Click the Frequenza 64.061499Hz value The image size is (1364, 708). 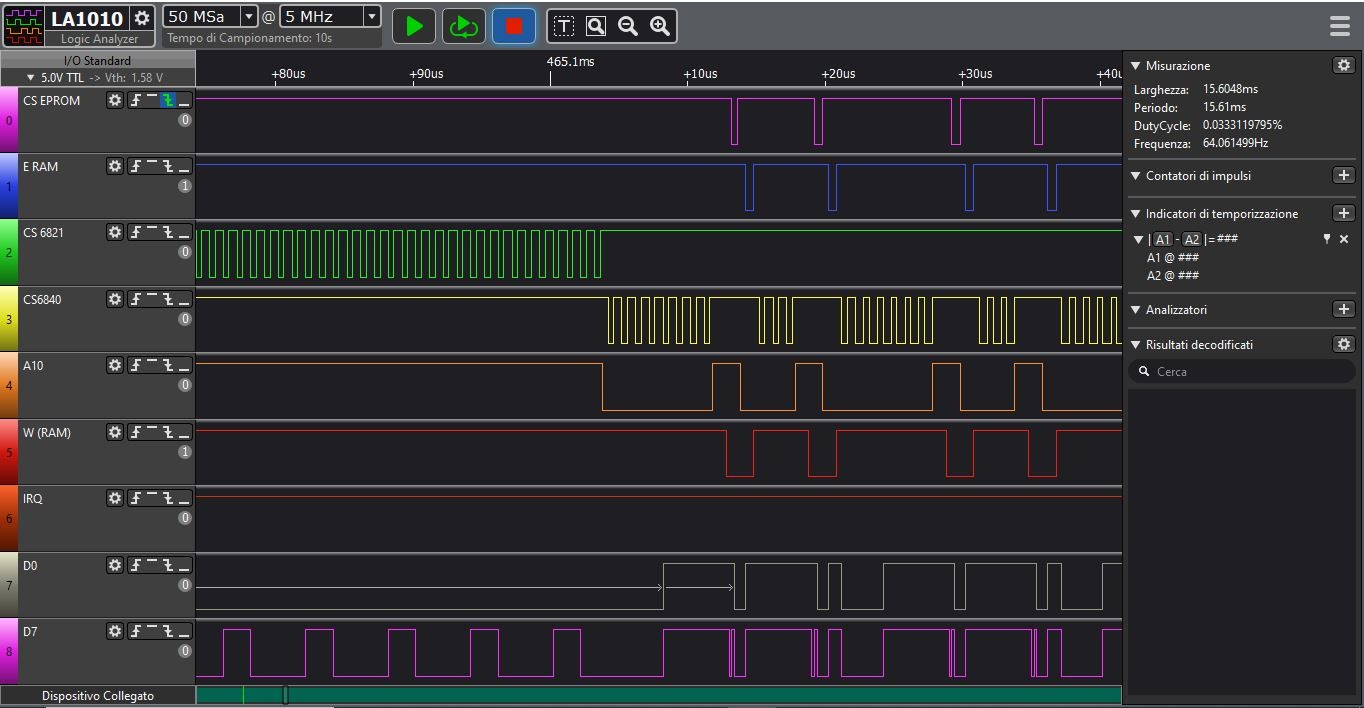[x=1235, y=143]
